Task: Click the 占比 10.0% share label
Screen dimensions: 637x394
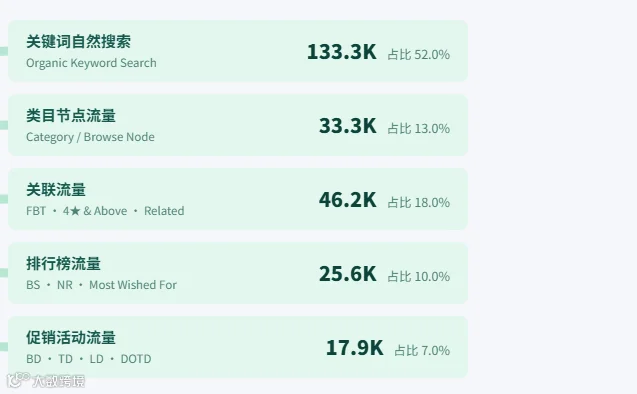Action: click(418, 277)
